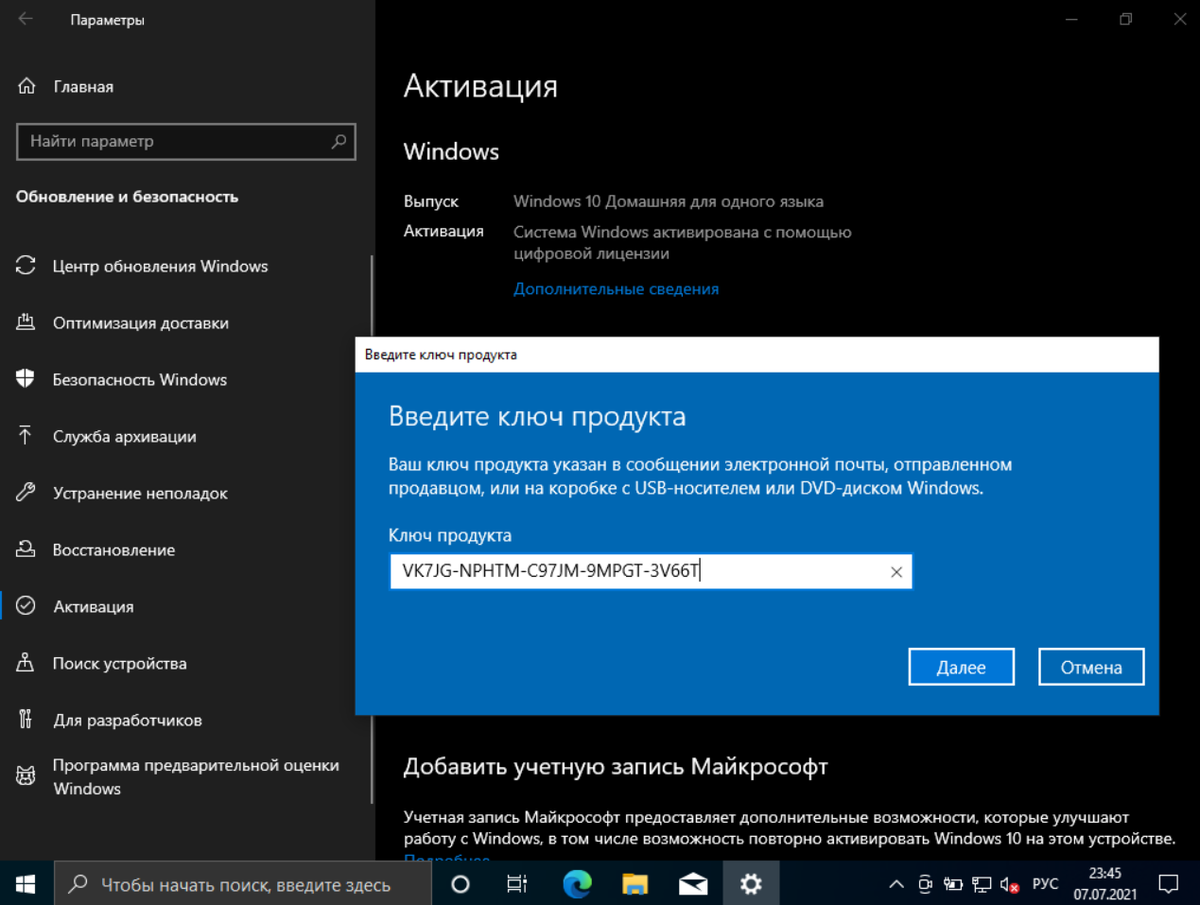This screenshot has height=905, width=1200.
Task: Click the Введите ключ продукта dialog heading
Action: [x=537, y=416]
